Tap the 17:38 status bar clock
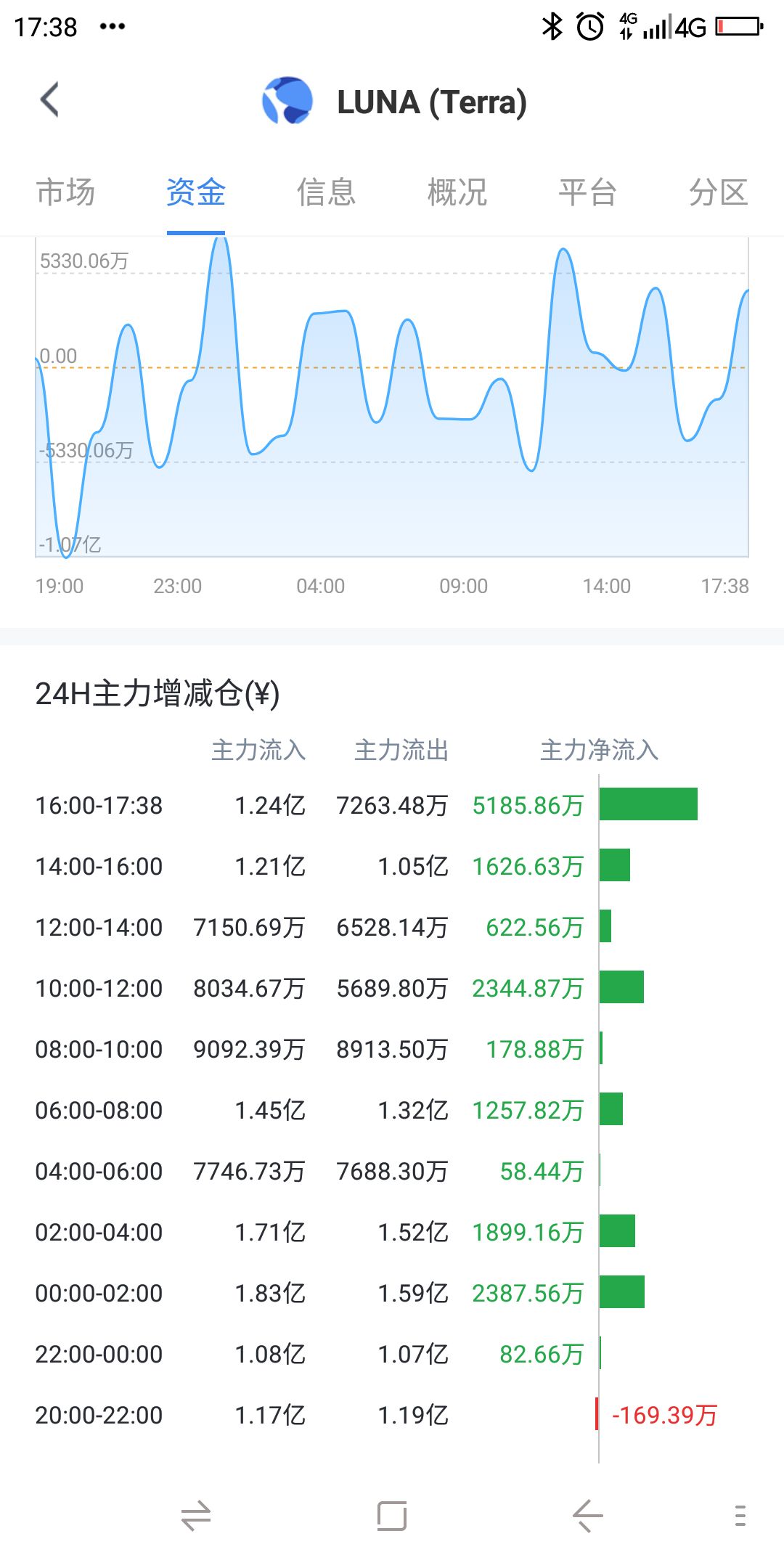The image size is (784, 1568). (46, 28)
